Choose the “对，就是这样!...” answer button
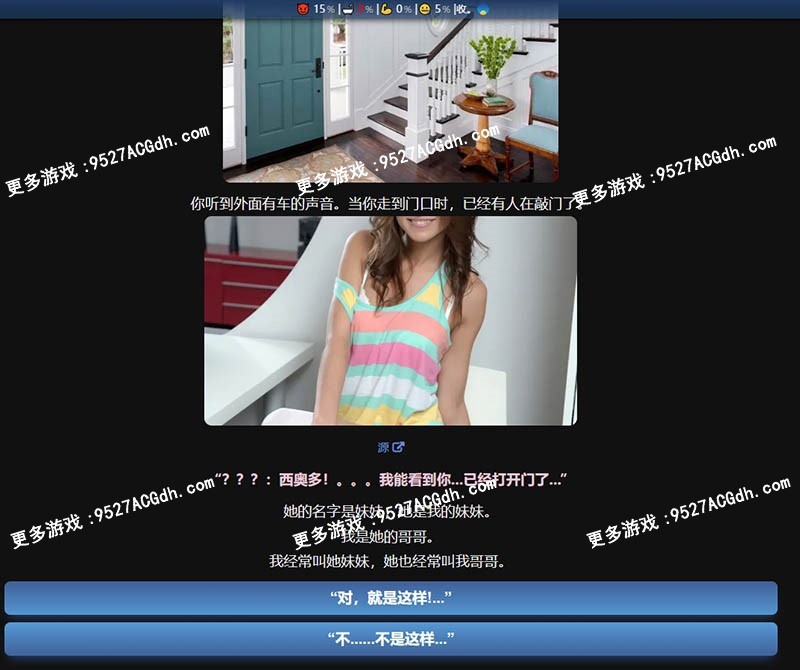Screen dimensions: 800x670 (x=390, y=598)
